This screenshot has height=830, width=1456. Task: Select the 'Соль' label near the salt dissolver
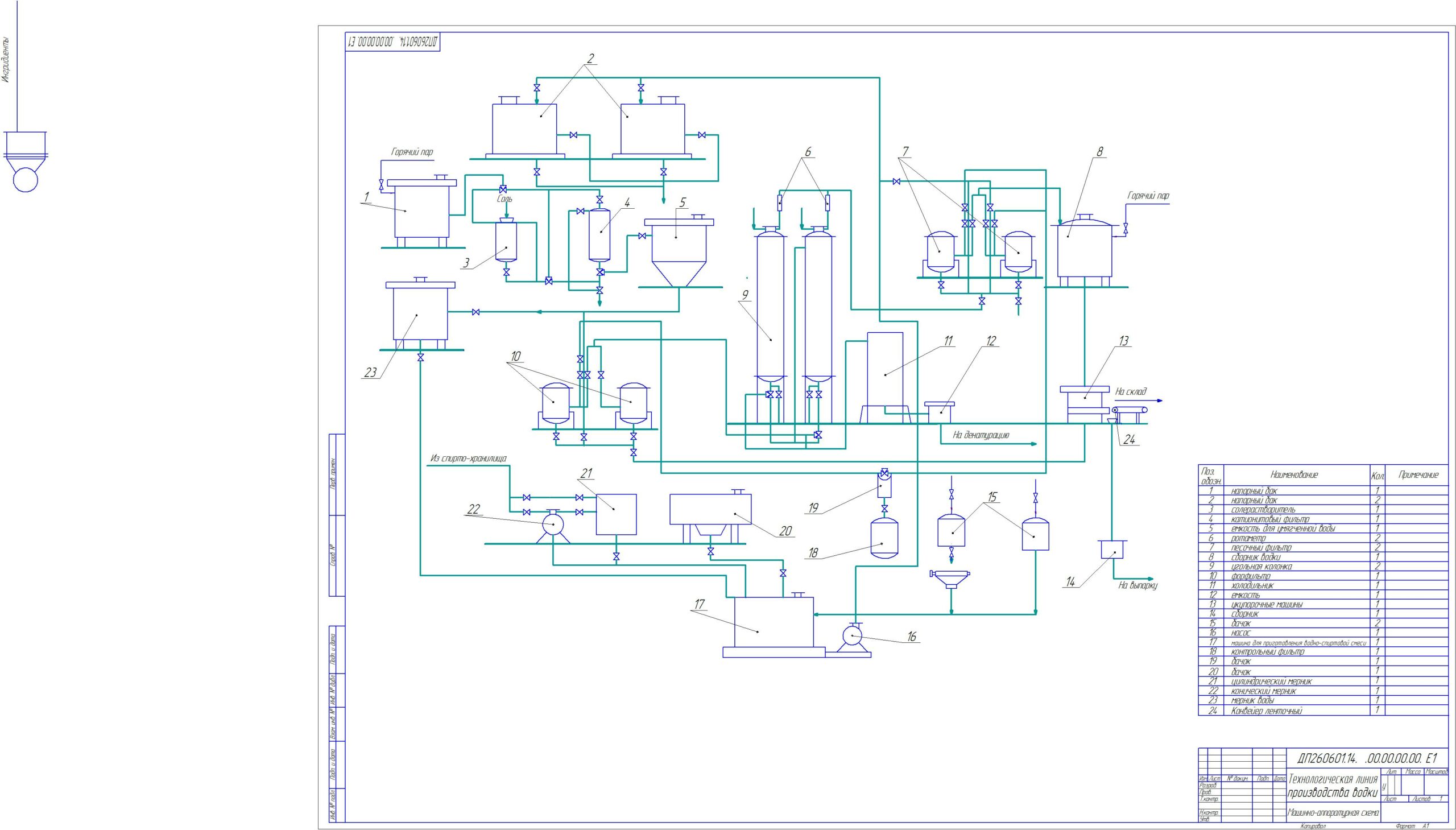pyautogui.click(x=504, y=200)
